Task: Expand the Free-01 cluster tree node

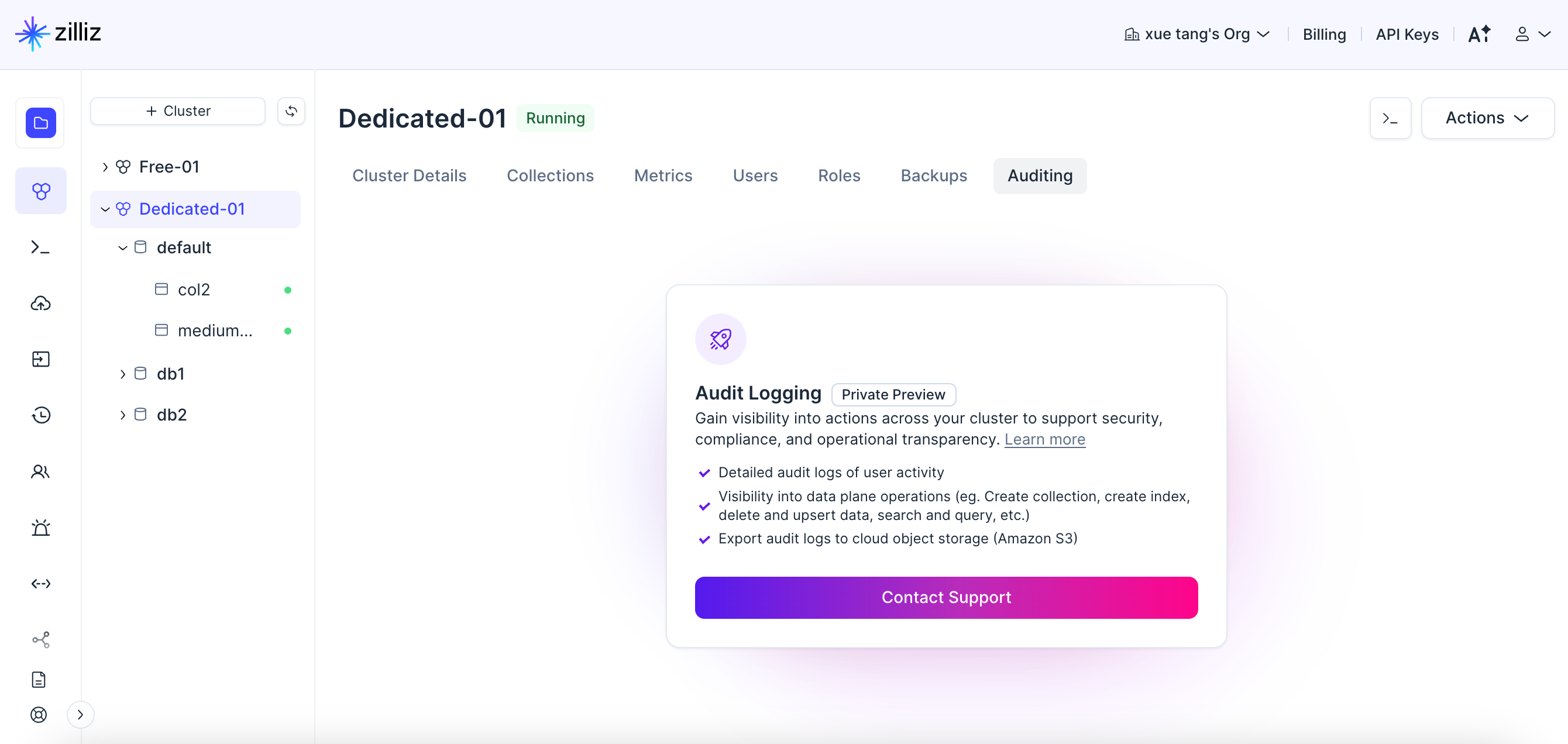Action: (105, 167)
